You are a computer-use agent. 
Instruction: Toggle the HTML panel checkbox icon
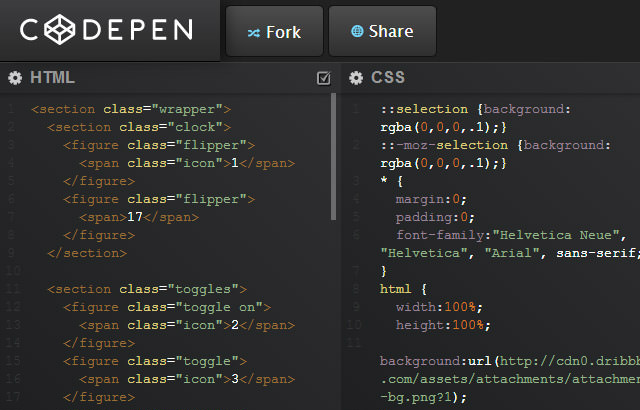click(x=324, y=78)
